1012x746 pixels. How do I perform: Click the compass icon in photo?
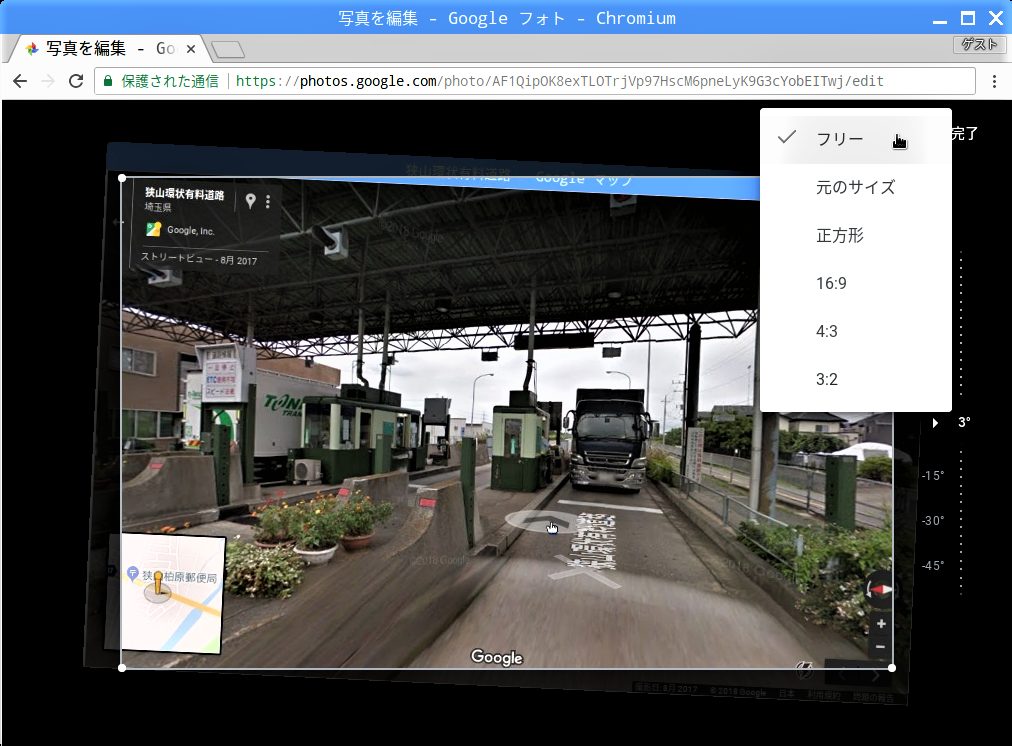coord(880,589)
